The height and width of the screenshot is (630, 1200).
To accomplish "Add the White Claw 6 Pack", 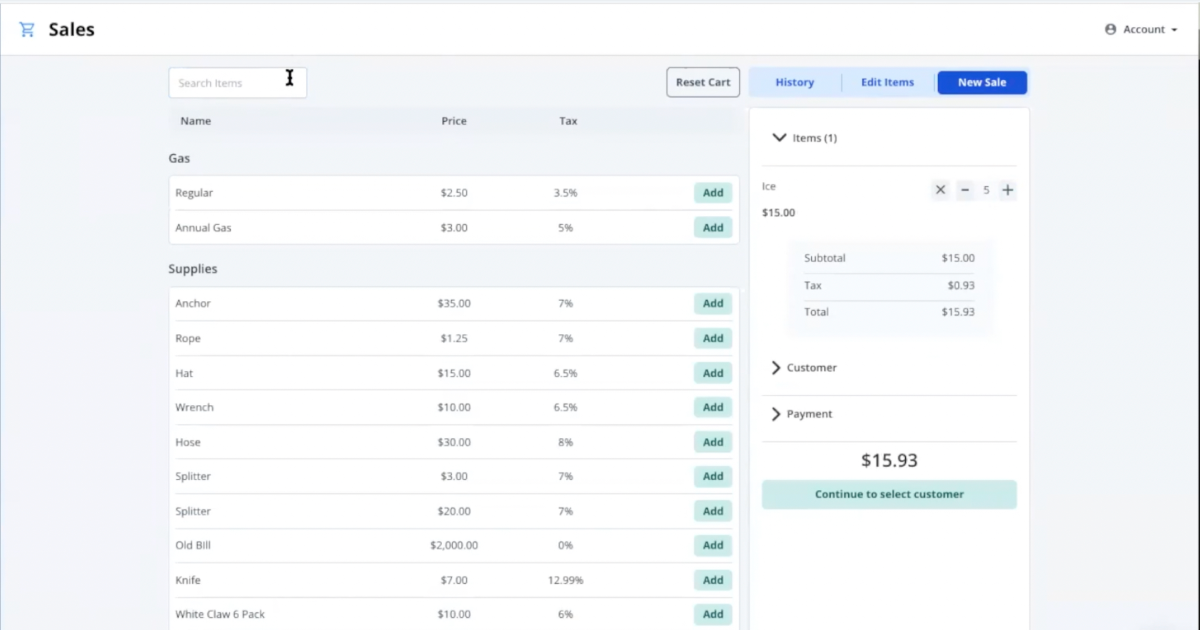I will point(712,614).
